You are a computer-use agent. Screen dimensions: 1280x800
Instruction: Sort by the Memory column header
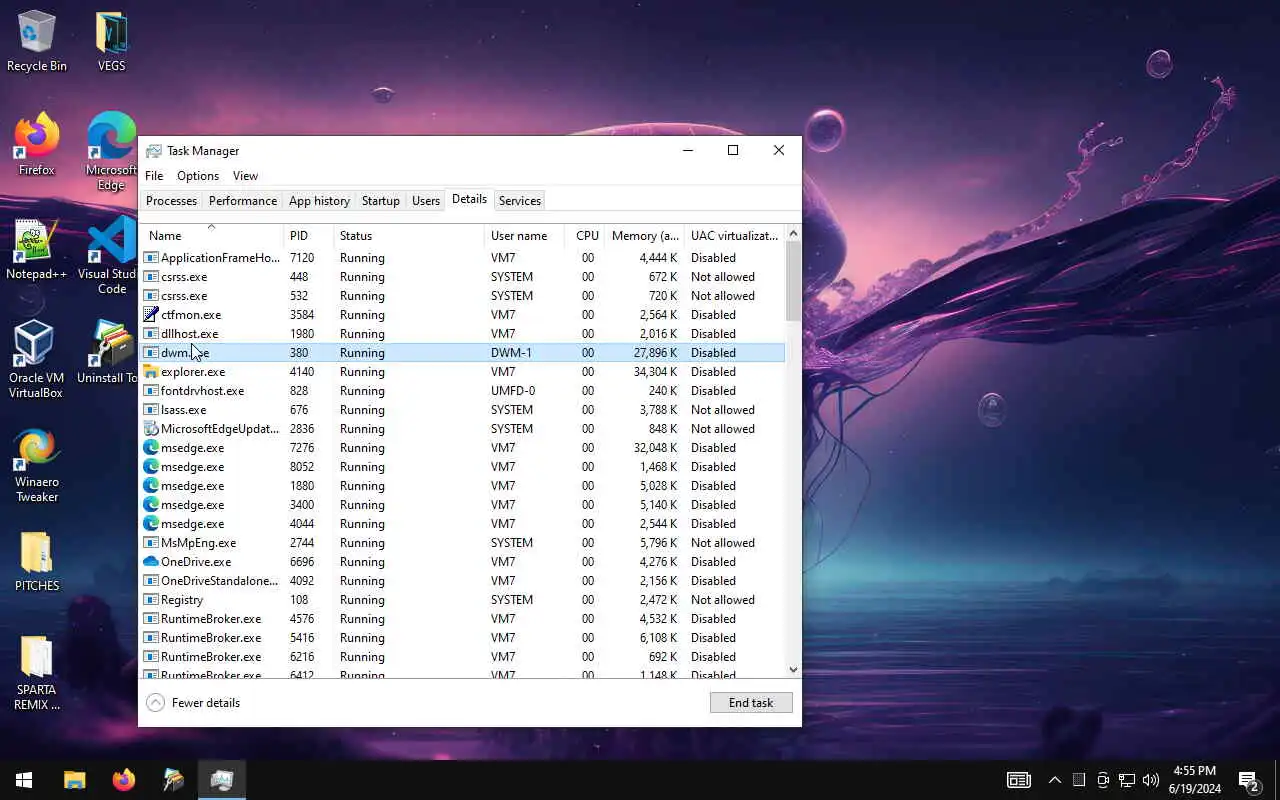(x=644, y=236)
